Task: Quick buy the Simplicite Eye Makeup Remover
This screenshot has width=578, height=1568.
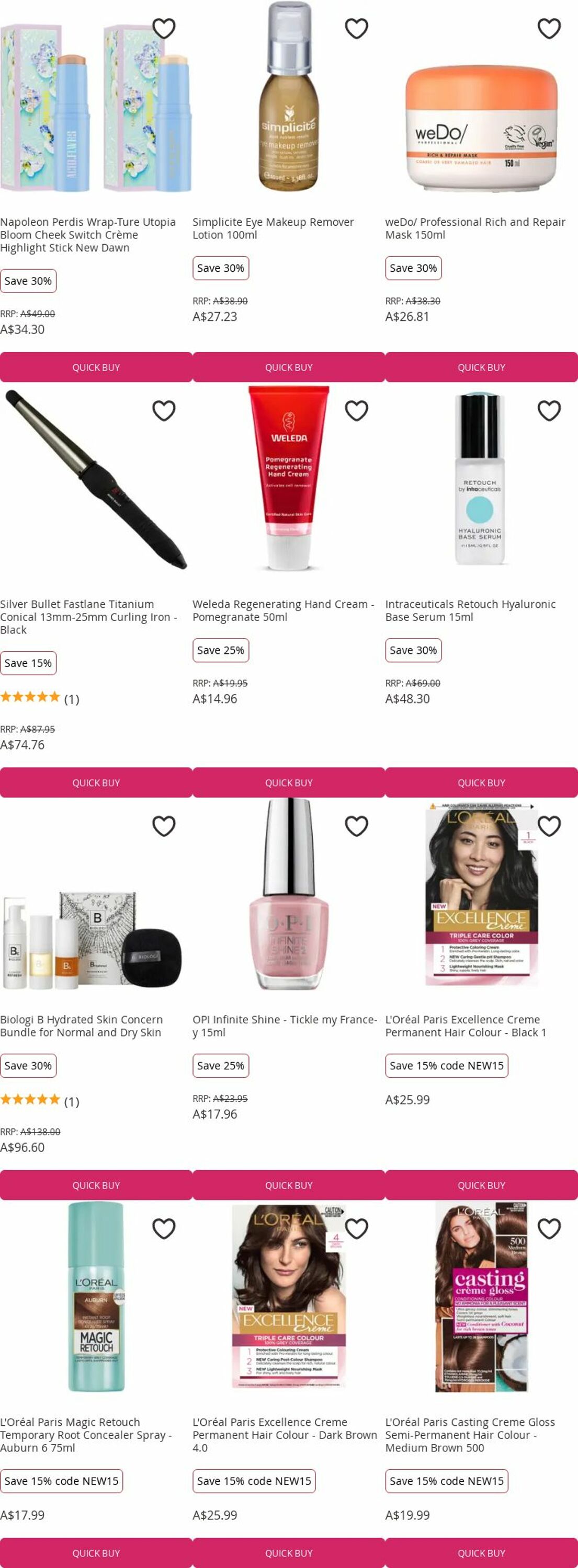Action: (x=289, y=367)
